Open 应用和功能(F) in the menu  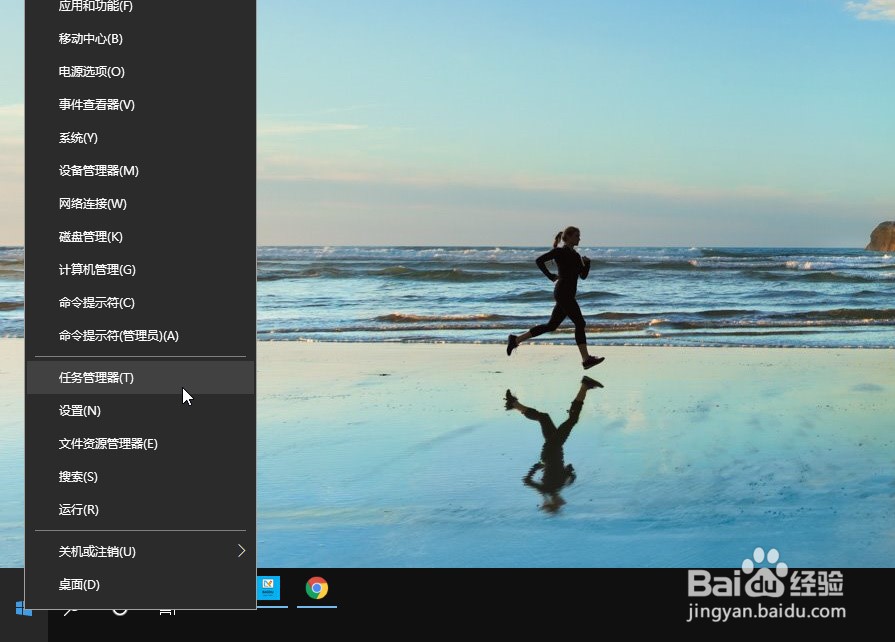[x=140, y=7]
